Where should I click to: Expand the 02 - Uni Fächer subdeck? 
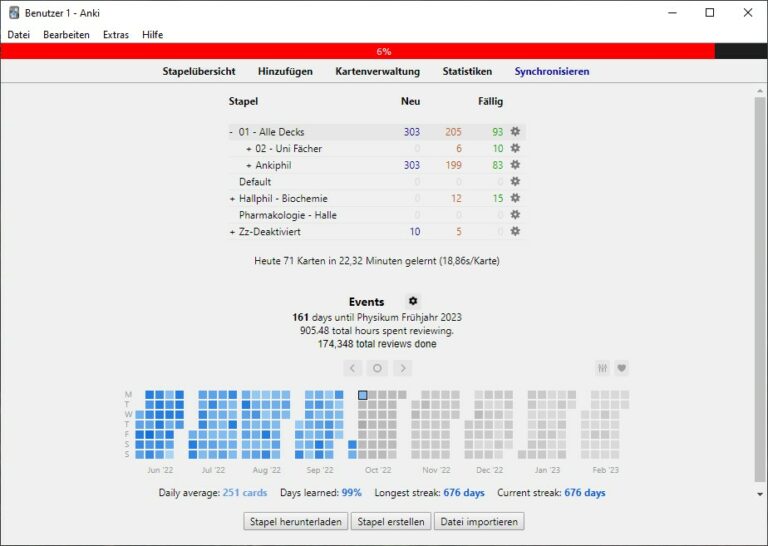[249, 149]
